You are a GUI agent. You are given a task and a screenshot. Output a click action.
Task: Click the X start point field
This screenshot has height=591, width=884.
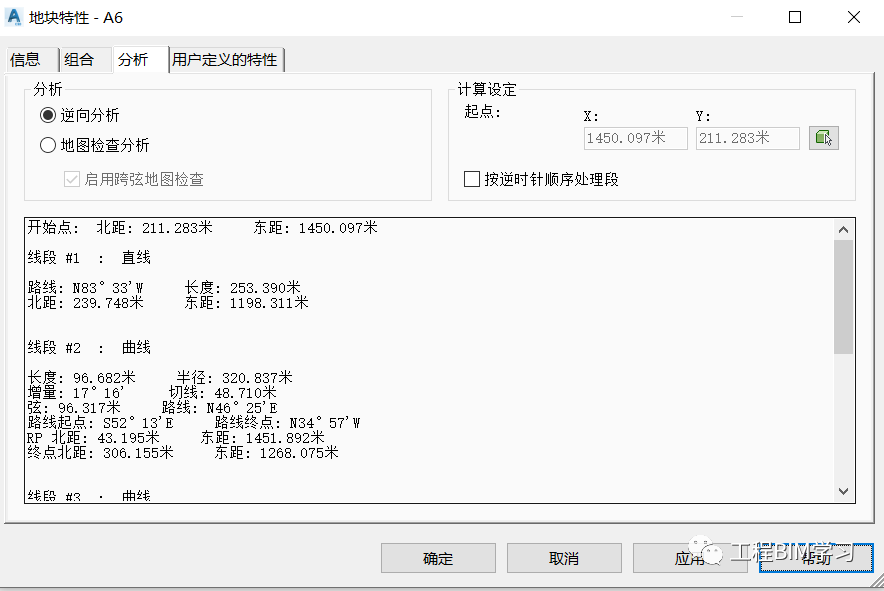[x=635, y=138]
